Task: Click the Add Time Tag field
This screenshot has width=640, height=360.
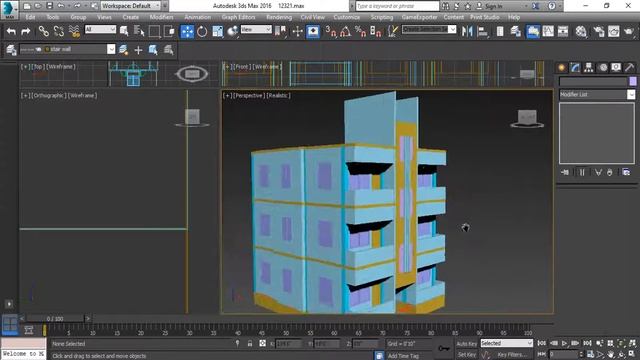Action: point(403,356)
